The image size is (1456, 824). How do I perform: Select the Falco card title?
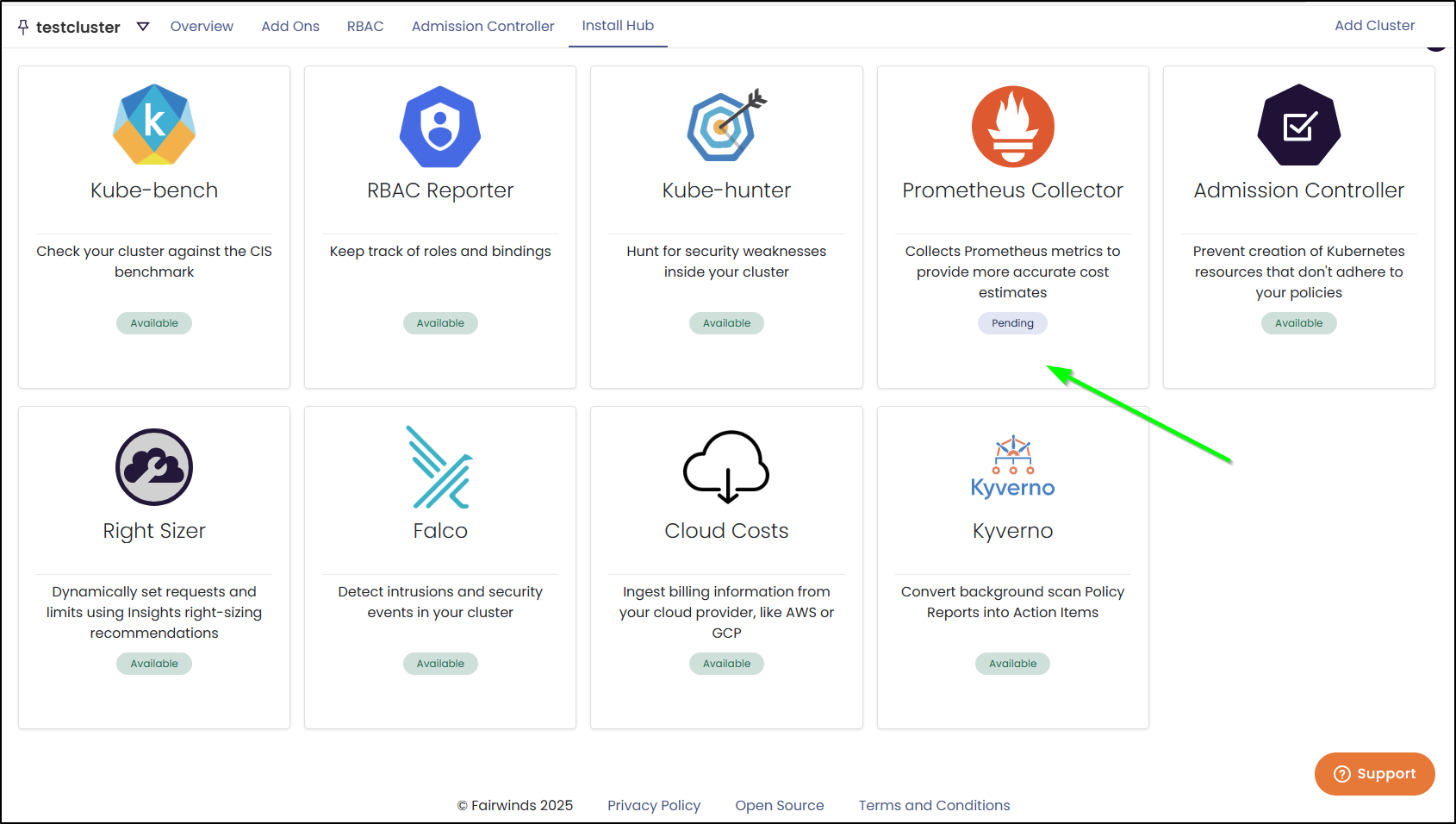click(x=440, y=531)
